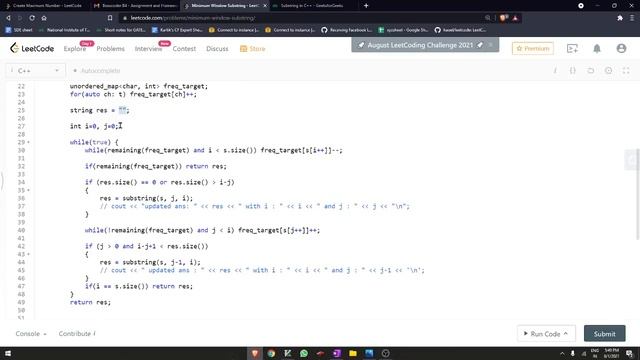Open Windows Start menu
Image resolution: width=640 pixels, height=360 pixels.
pyautogui.click(x=8, y=353)
